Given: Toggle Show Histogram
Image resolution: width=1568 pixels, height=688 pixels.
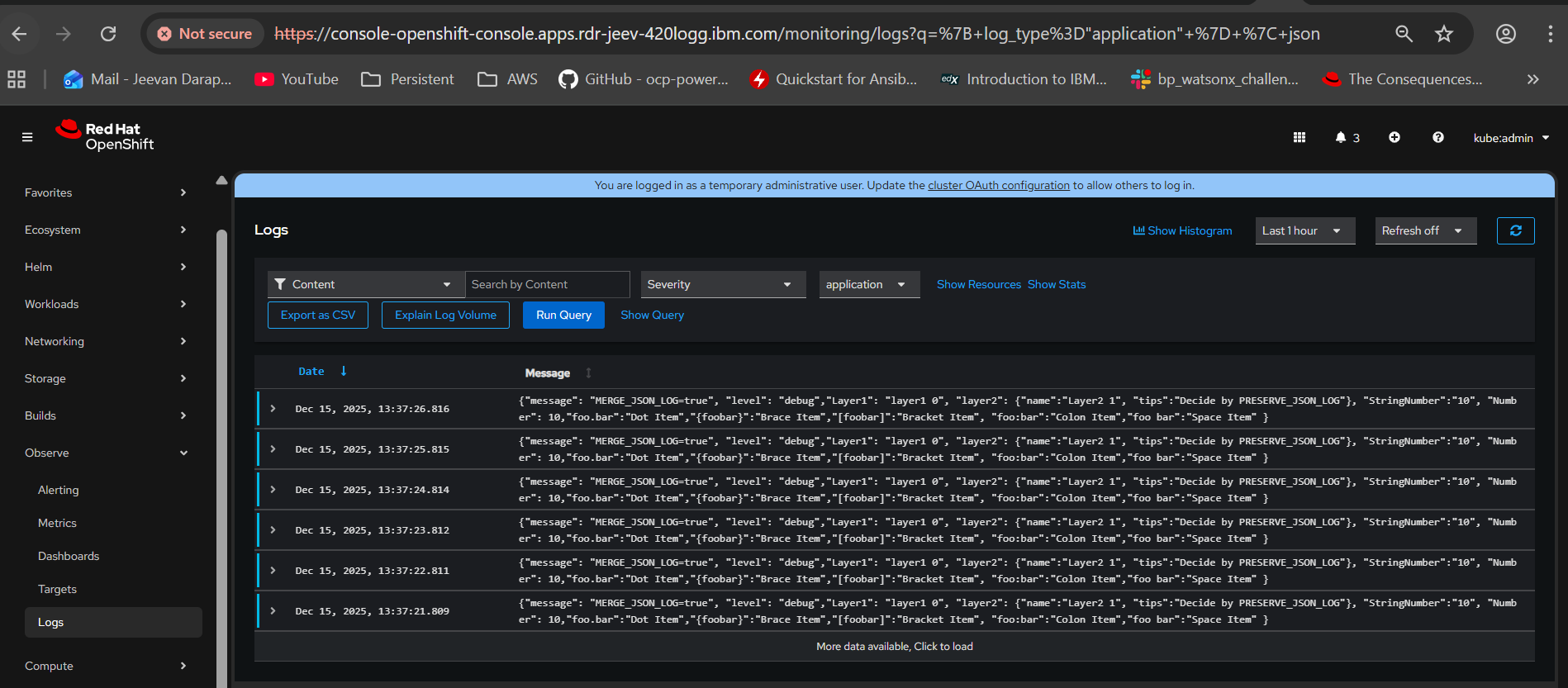Looking at the screenshot, I should click(x=1182, y=231).
